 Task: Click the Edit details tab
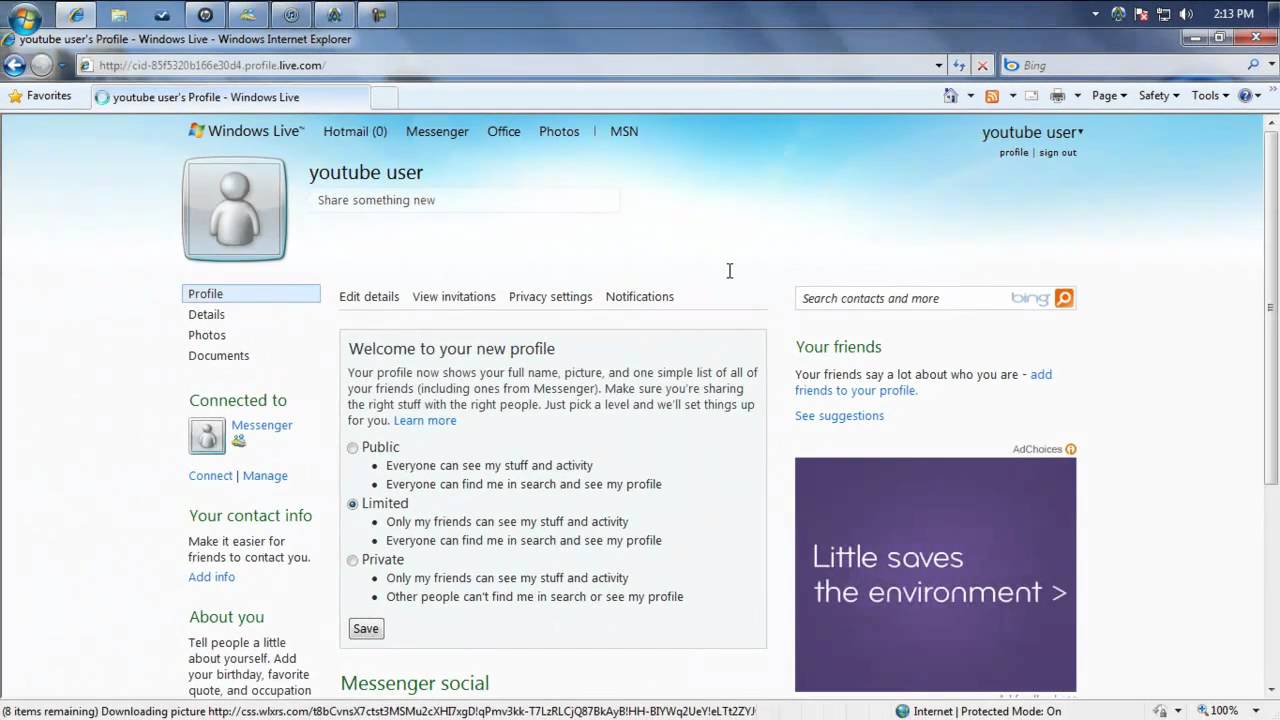coord(369,297)
